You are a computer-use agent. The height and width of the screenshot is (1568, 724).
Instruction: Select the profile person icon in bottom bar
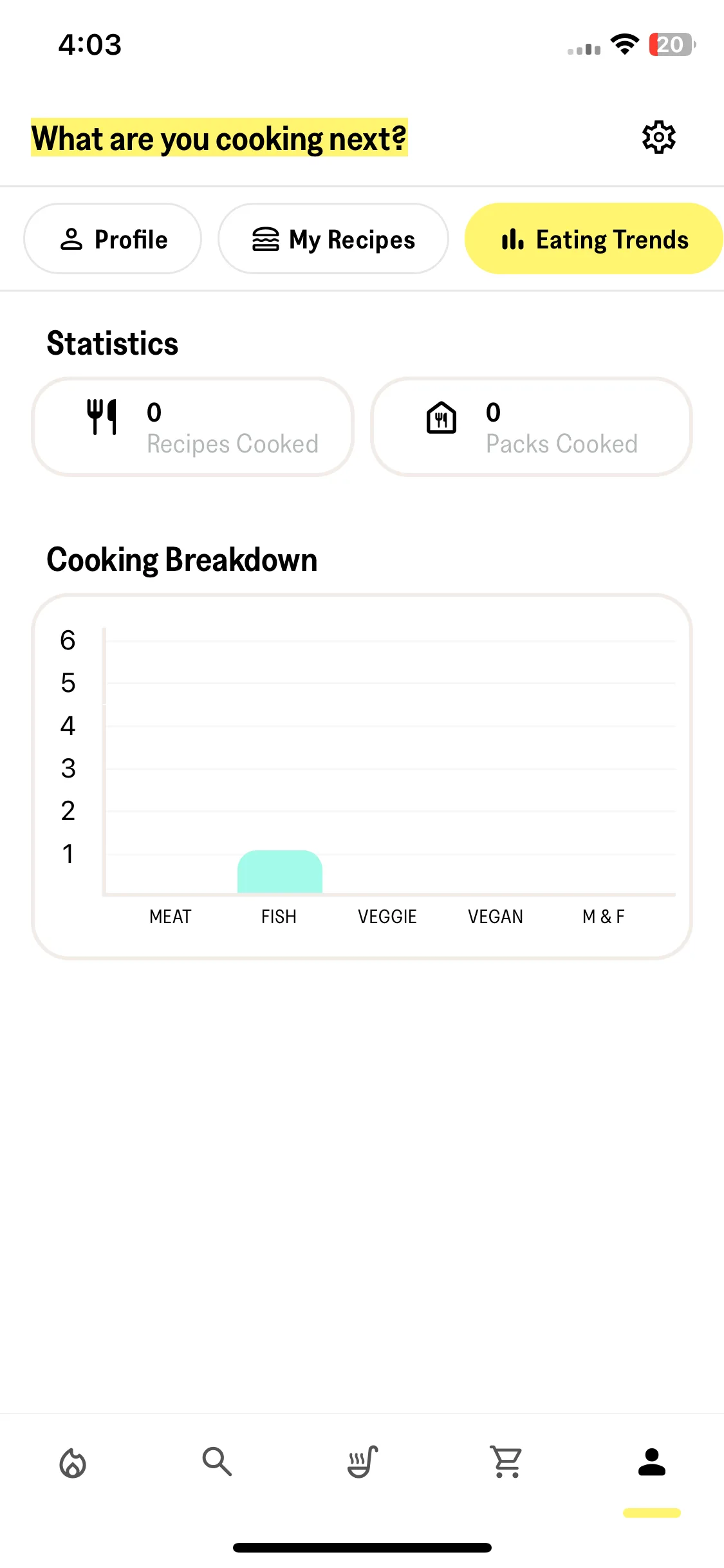tap(652, 1462)
